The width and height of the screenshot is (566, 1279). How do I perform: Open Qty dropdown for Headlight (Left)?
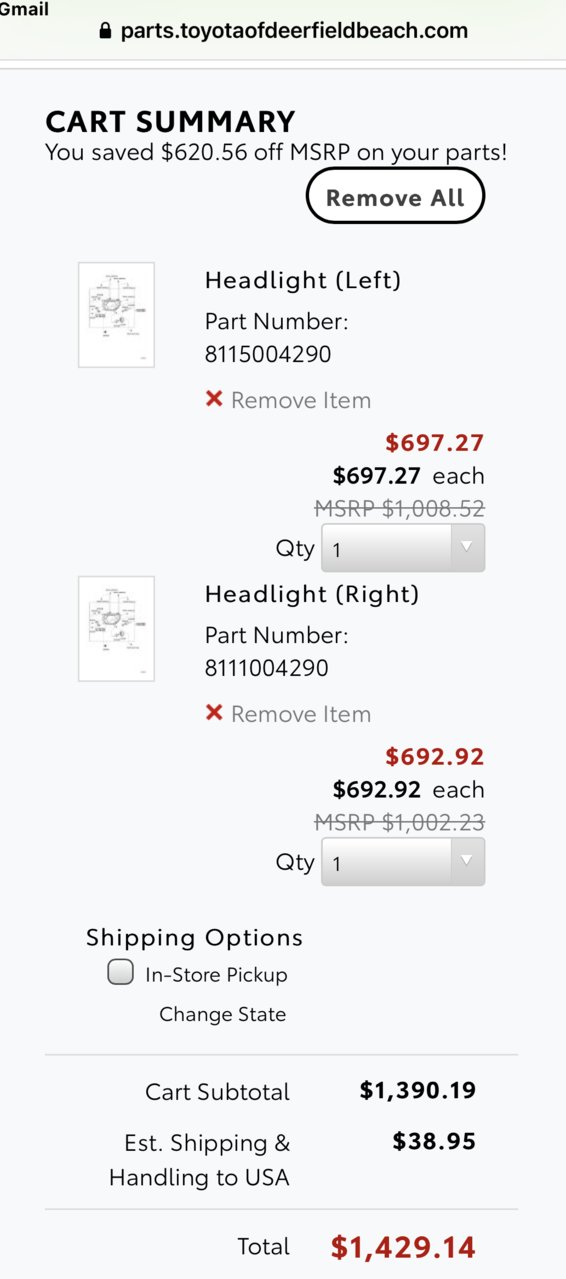(x=403, y=548)
